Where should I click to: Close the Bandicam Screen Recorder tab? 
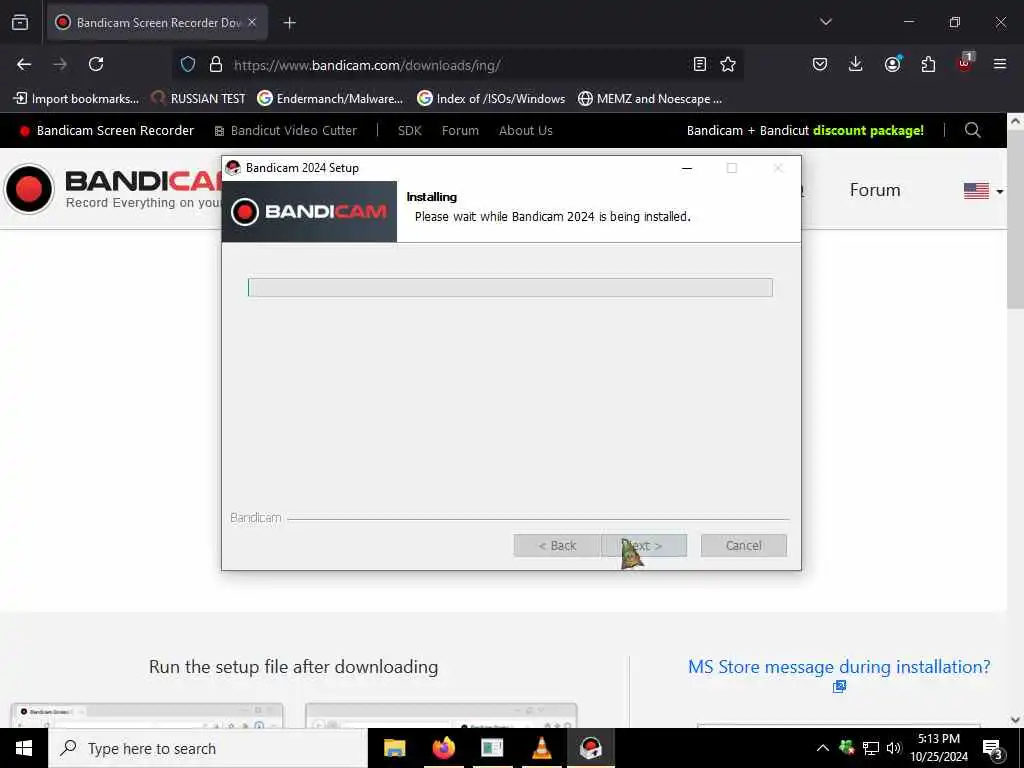click(x=252, y=22)
